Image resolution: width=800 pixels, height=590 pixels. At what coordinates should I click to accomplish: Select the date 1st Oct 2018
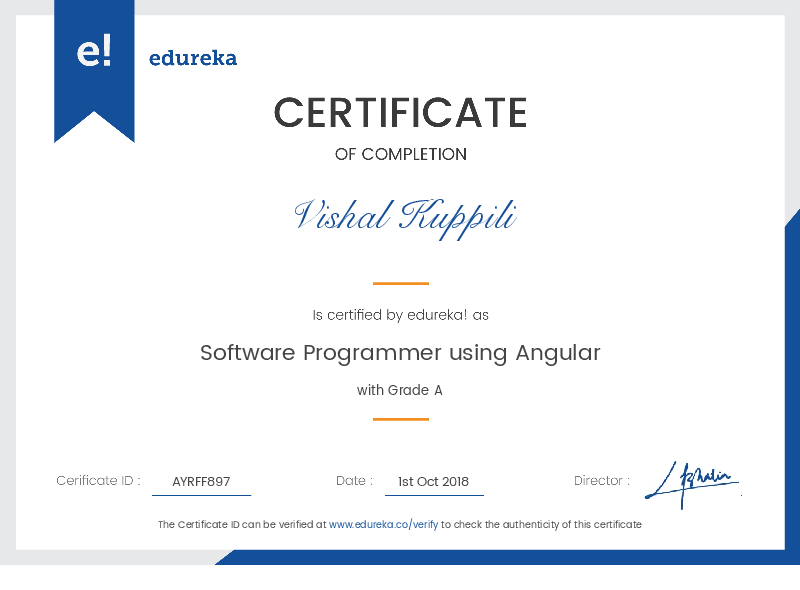click(433, 482)
